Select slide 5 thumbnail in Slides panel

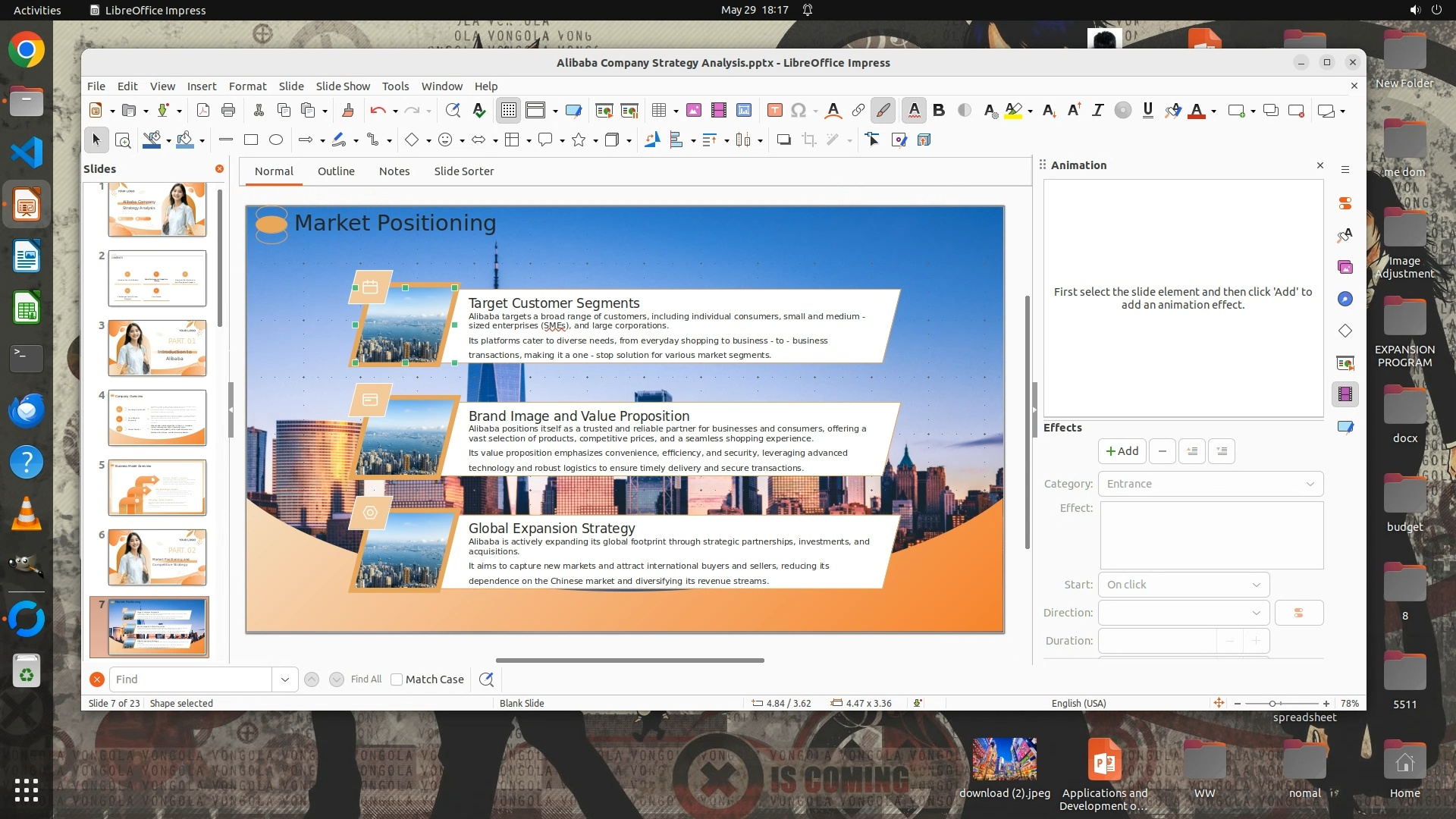pos(157,488)
